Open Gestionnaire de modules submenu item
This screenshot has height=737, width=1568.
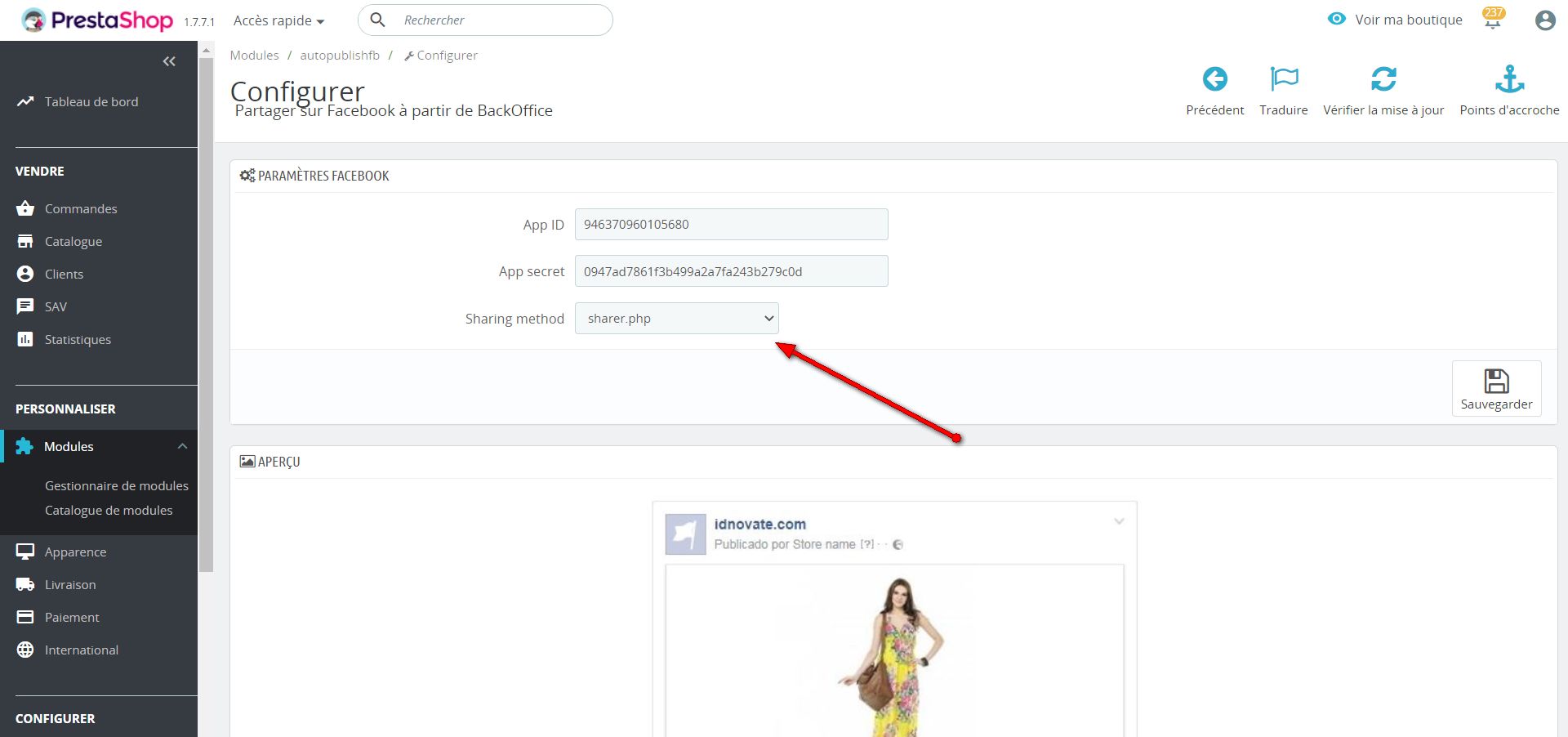(x=117, y=485)
